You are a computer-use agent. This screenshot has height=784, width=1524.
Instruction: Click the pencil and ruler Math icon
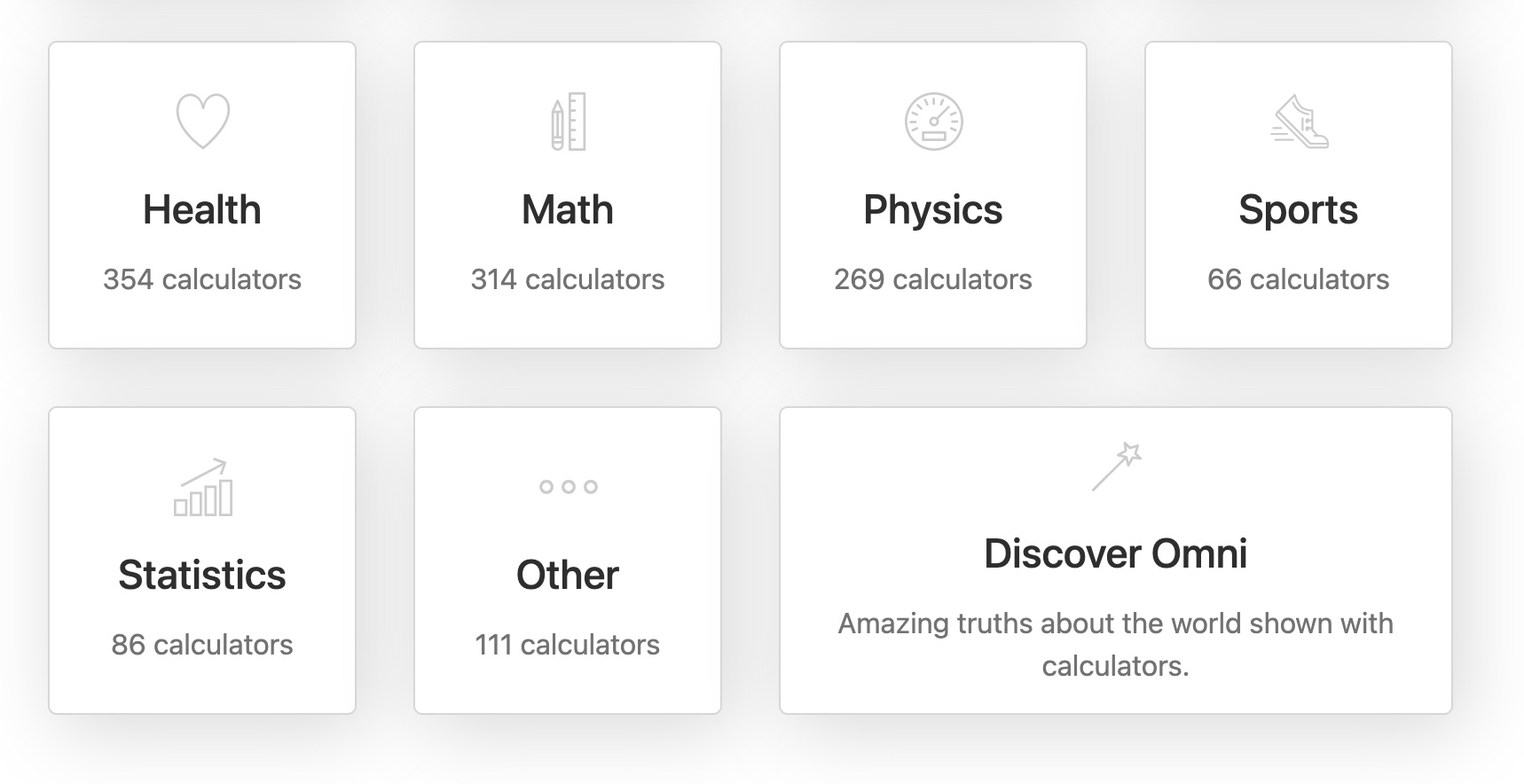pos(568,122)
